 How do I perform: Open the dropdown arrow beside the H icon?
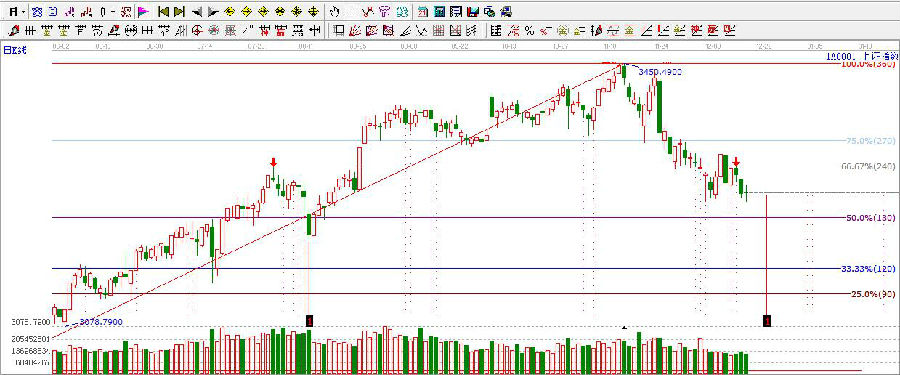click(x=24, y=12)
